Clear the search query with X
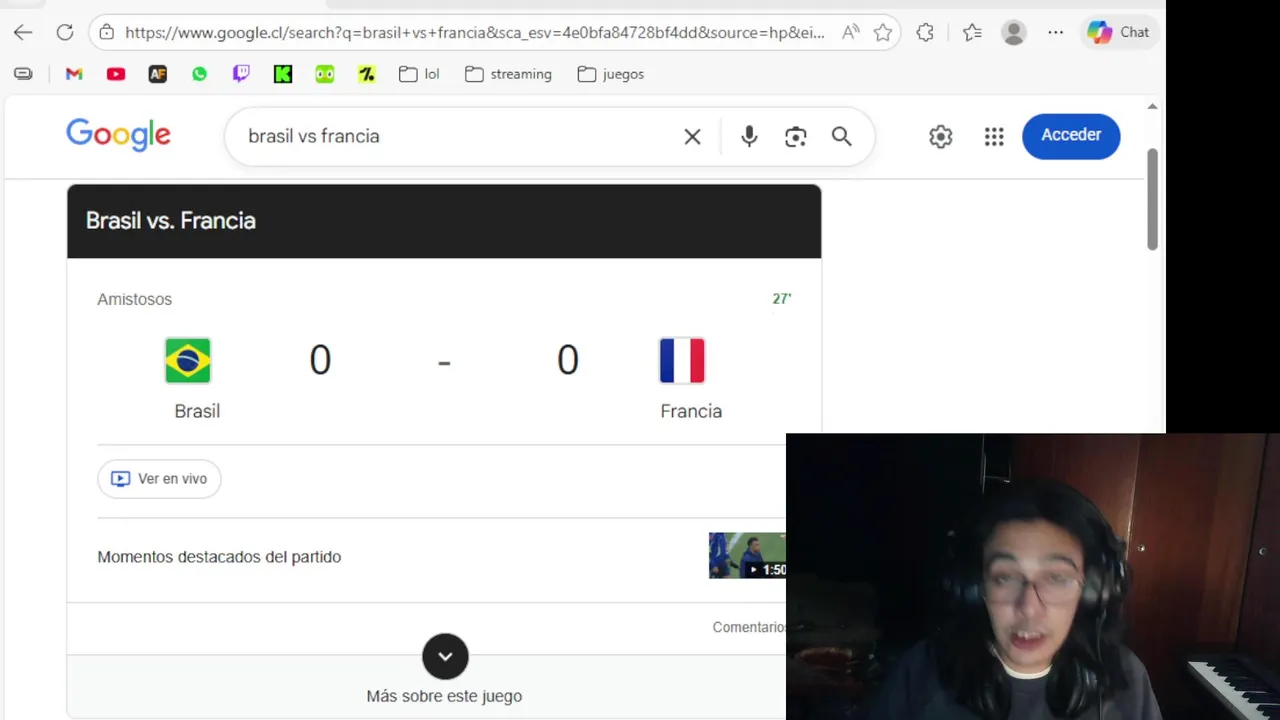The width and height of the screenshot is (1280, 720). pyautogui.click(x=692, y=136)
